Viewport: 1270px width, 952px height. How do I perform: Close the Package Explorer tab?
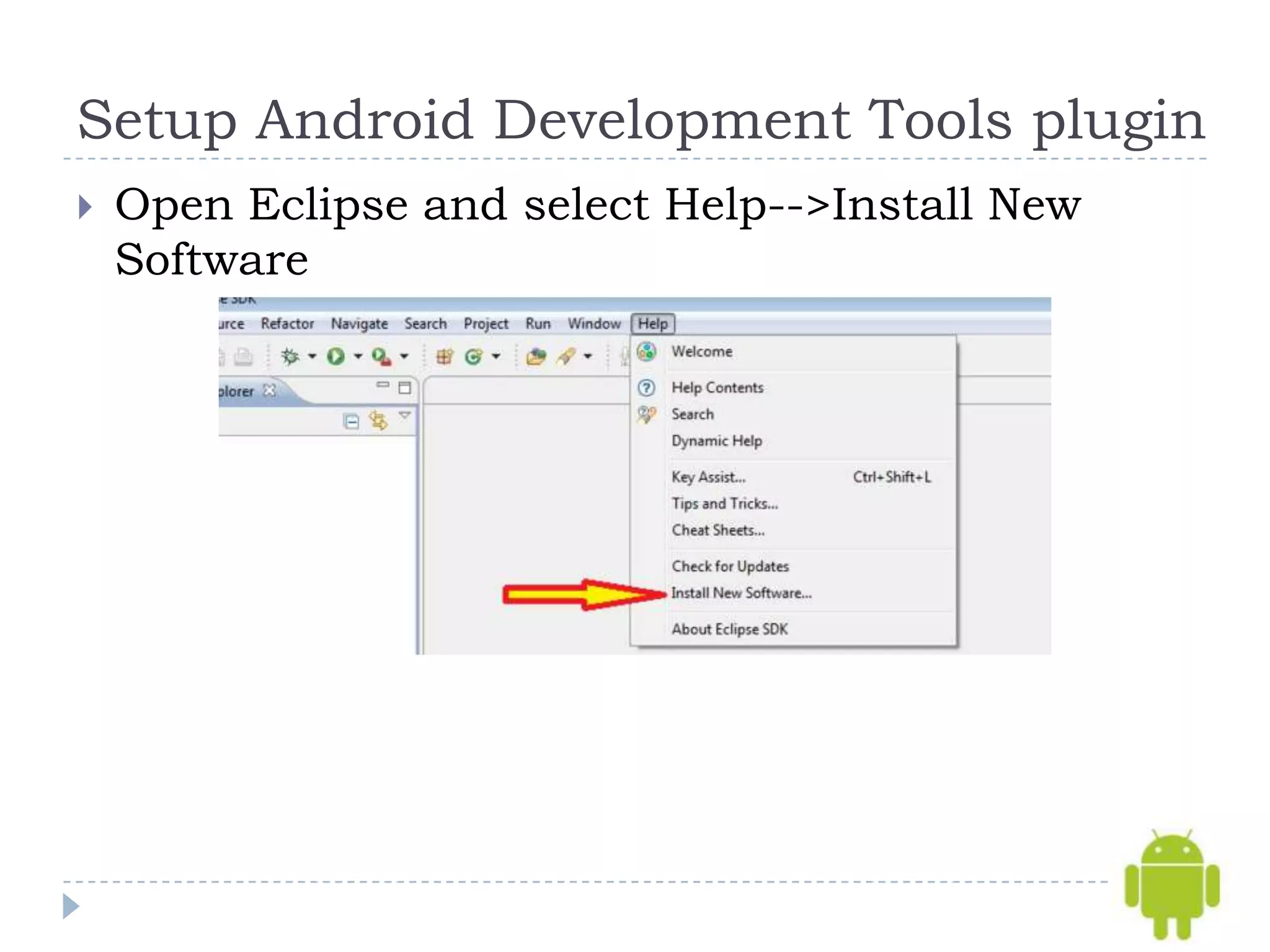tap(269, 390)
